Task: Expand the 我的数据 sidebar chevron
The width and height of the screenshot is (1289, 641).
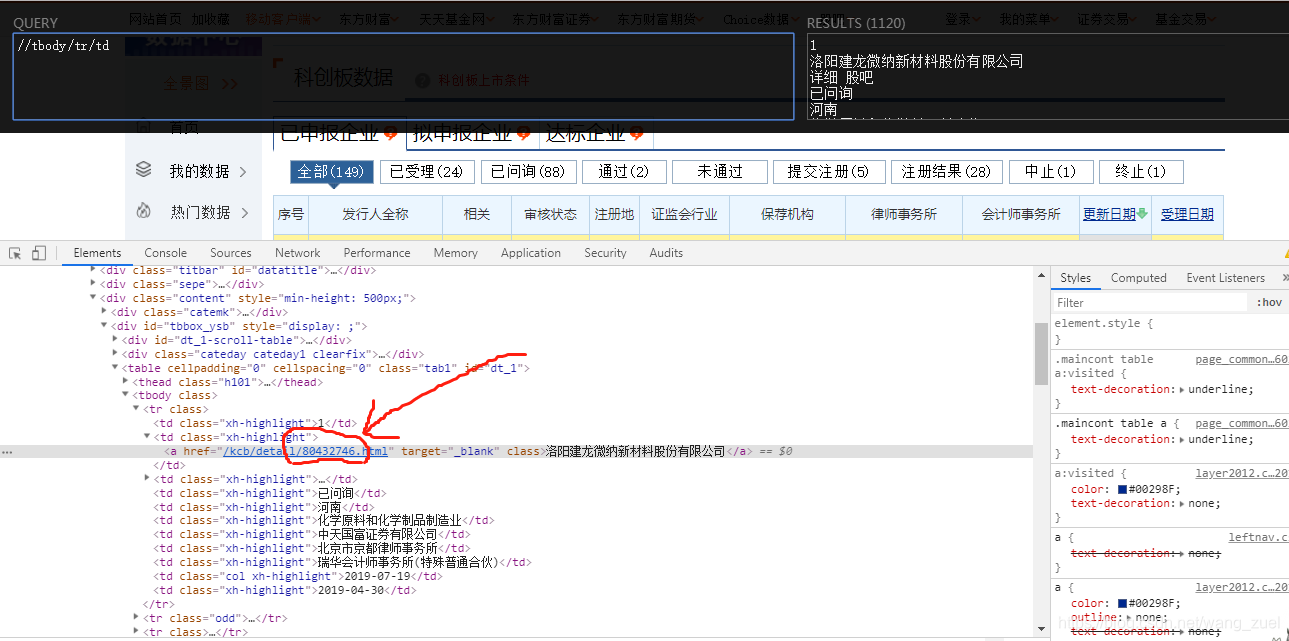Action: click(243, 172)
